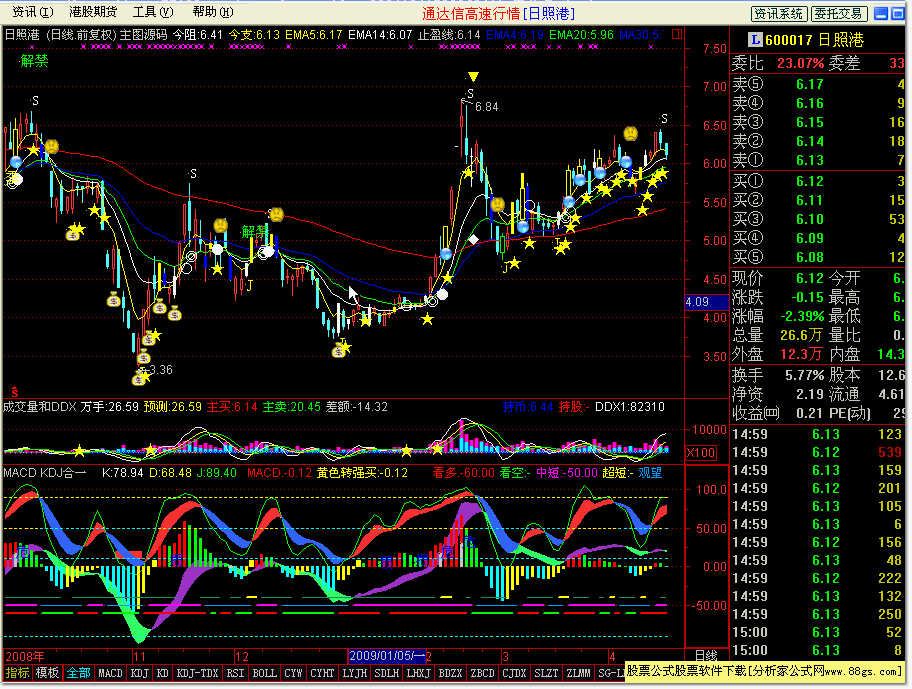
Task: Click the 委比 23.07% value
Action: pos(801,63)
